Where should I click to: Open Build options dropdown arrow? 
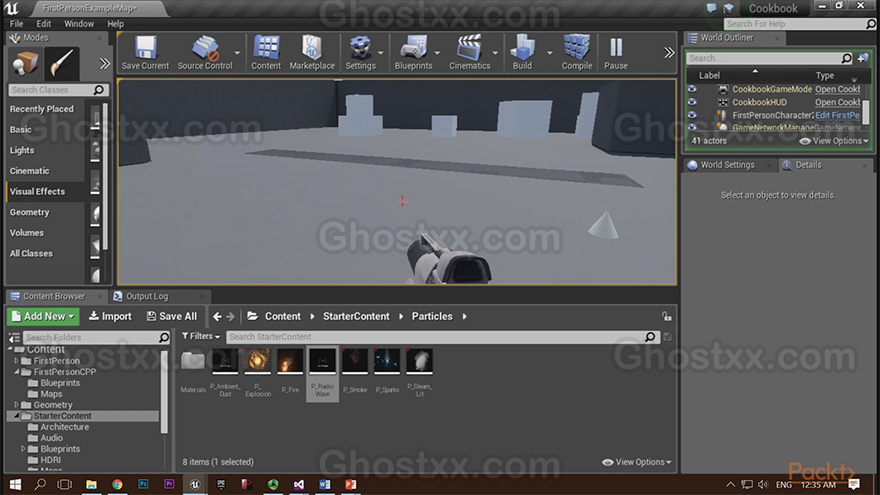[x=549, y=53]
